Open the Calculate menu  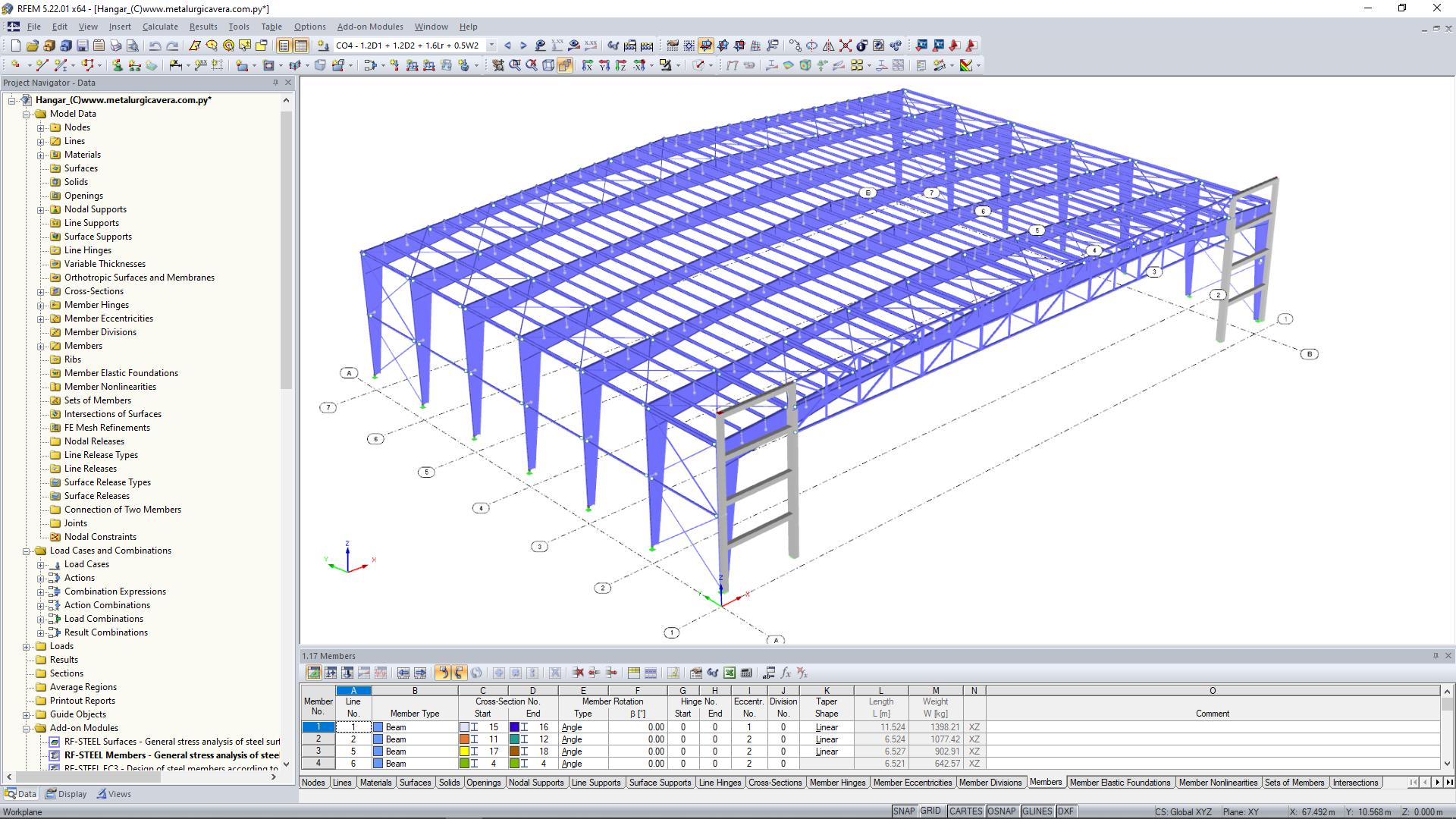coord(160,27)
